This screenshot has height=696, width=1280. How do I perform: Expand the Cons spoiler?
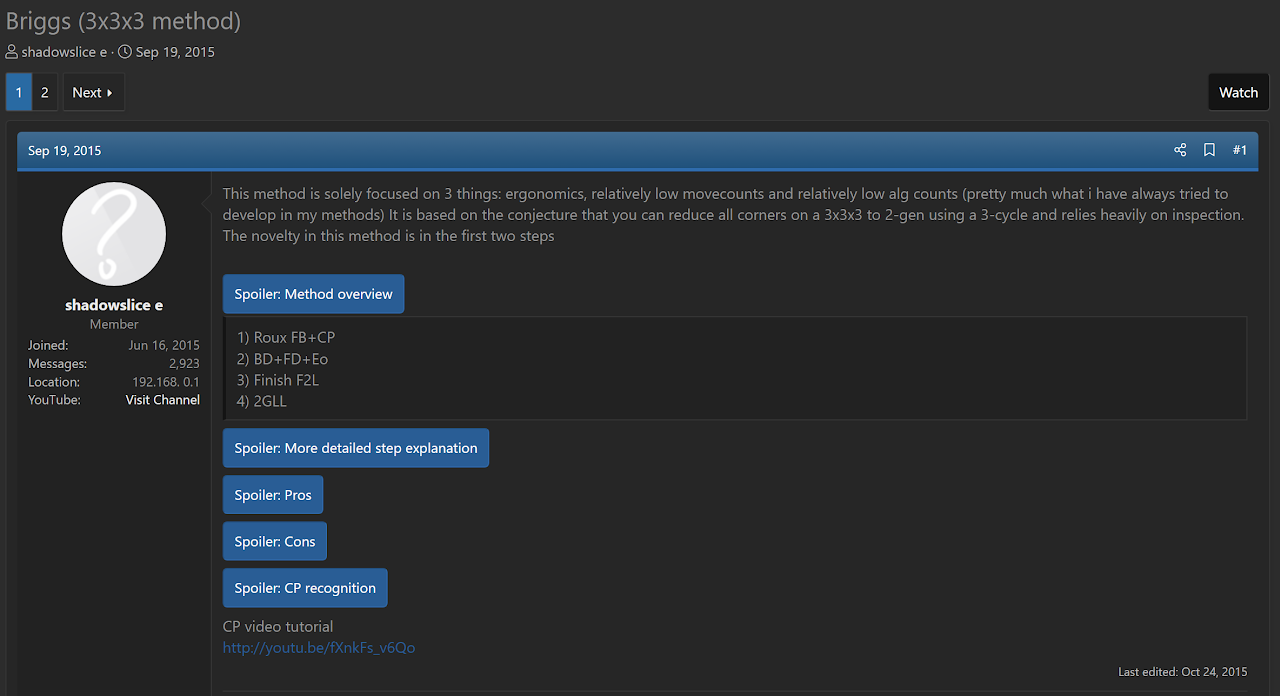275,541
